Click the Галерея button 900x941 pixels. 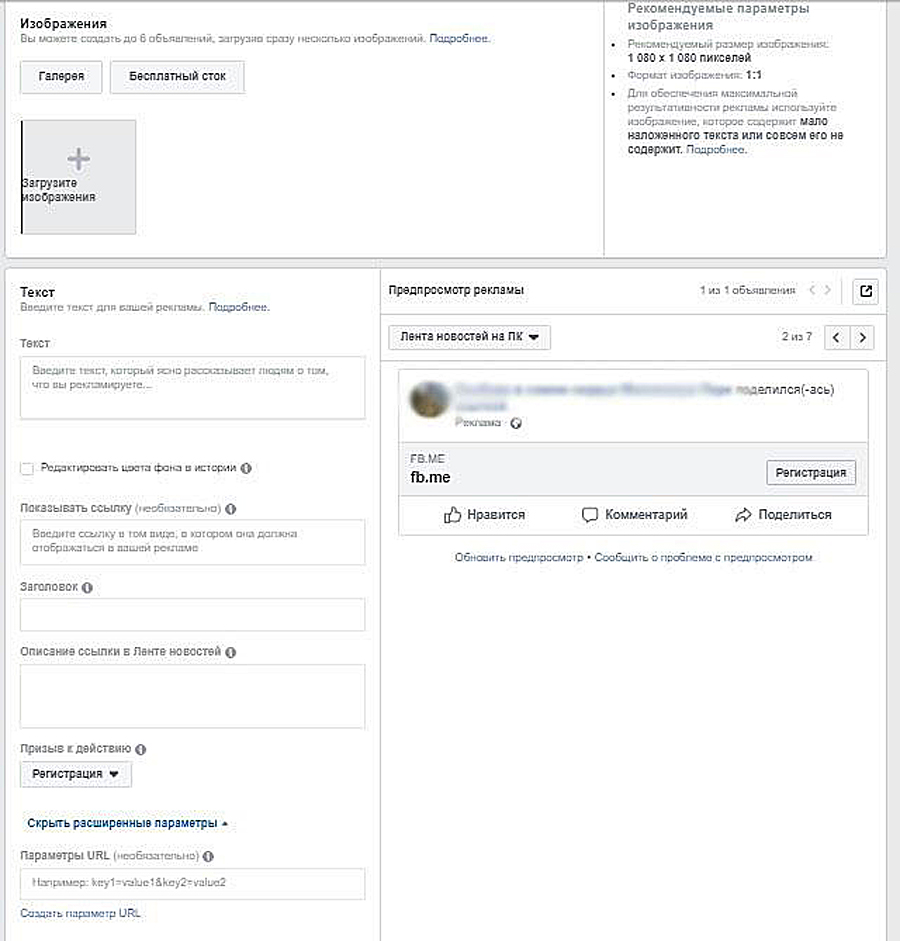[x=61, y=77]
